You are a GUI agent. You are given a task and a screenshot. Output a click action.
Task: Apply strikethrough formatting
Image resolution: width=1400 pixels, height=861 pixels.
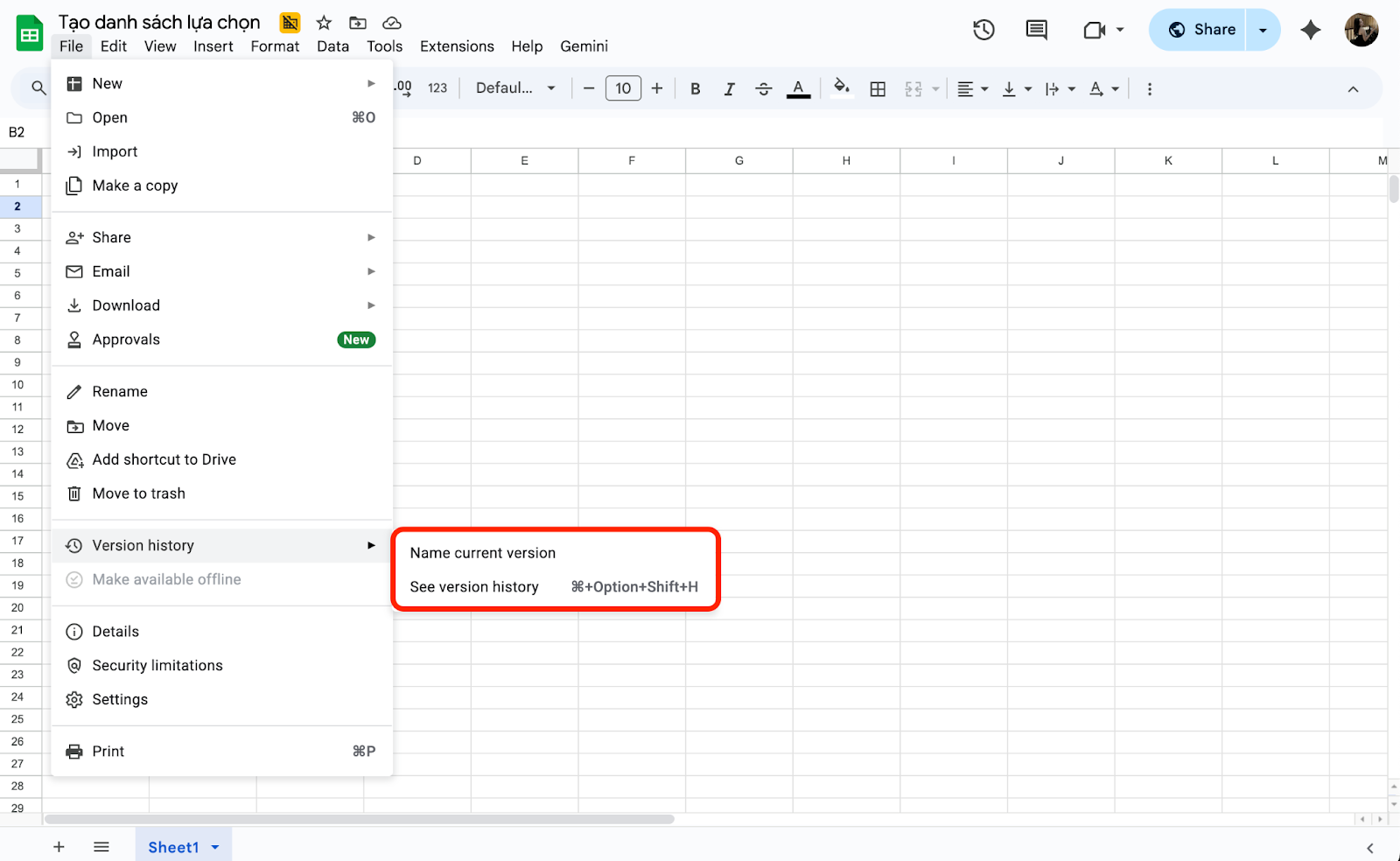[763, 88]
